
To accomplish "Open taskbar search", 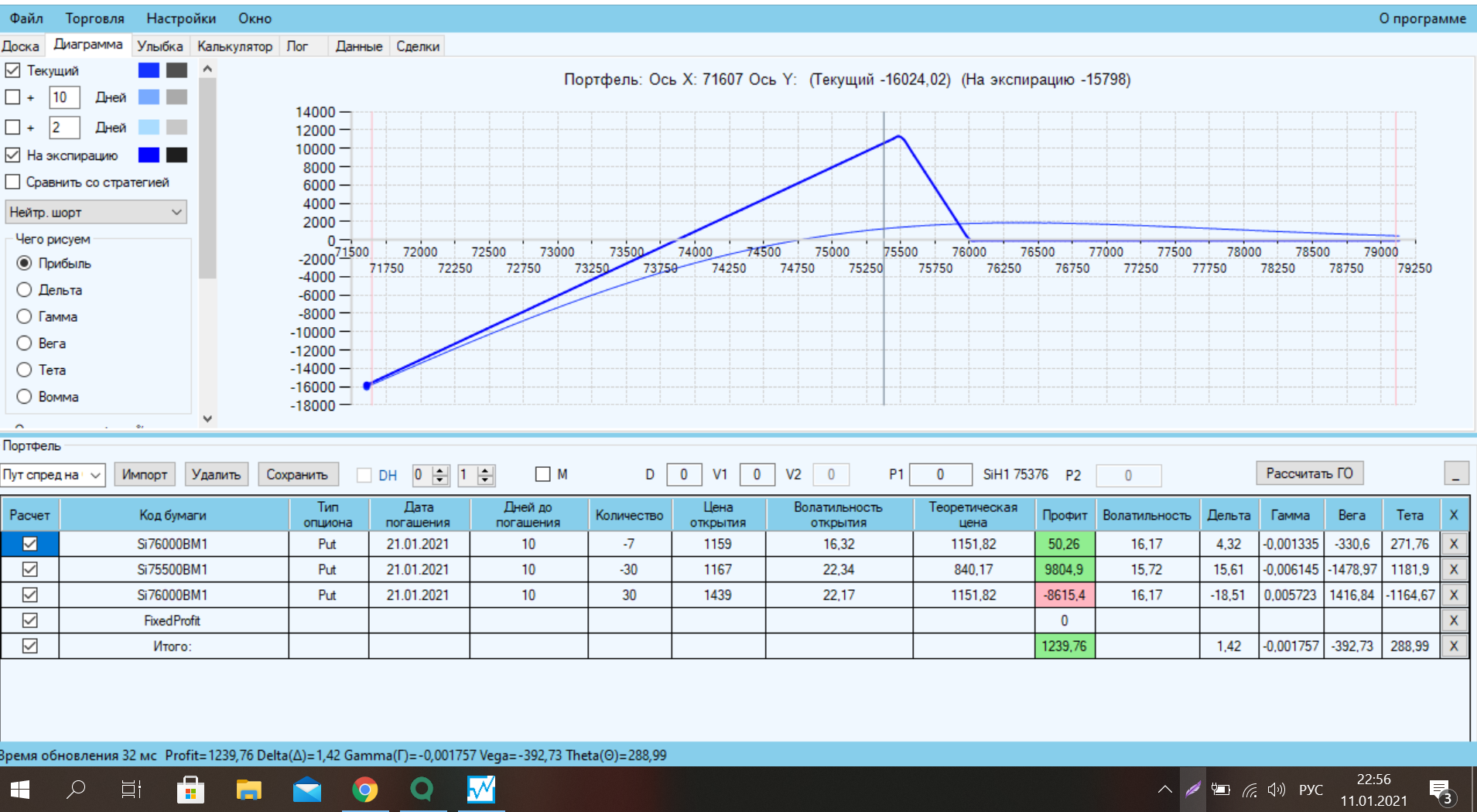I will [x=76, y=790].
